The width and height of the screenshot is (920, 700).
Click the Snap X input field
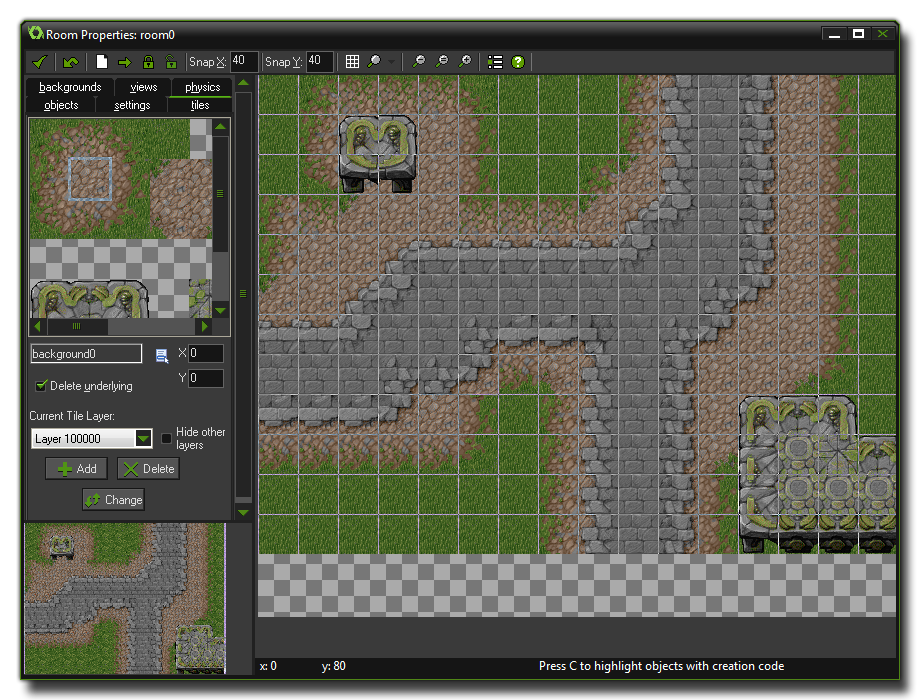[x=244, y=62]
